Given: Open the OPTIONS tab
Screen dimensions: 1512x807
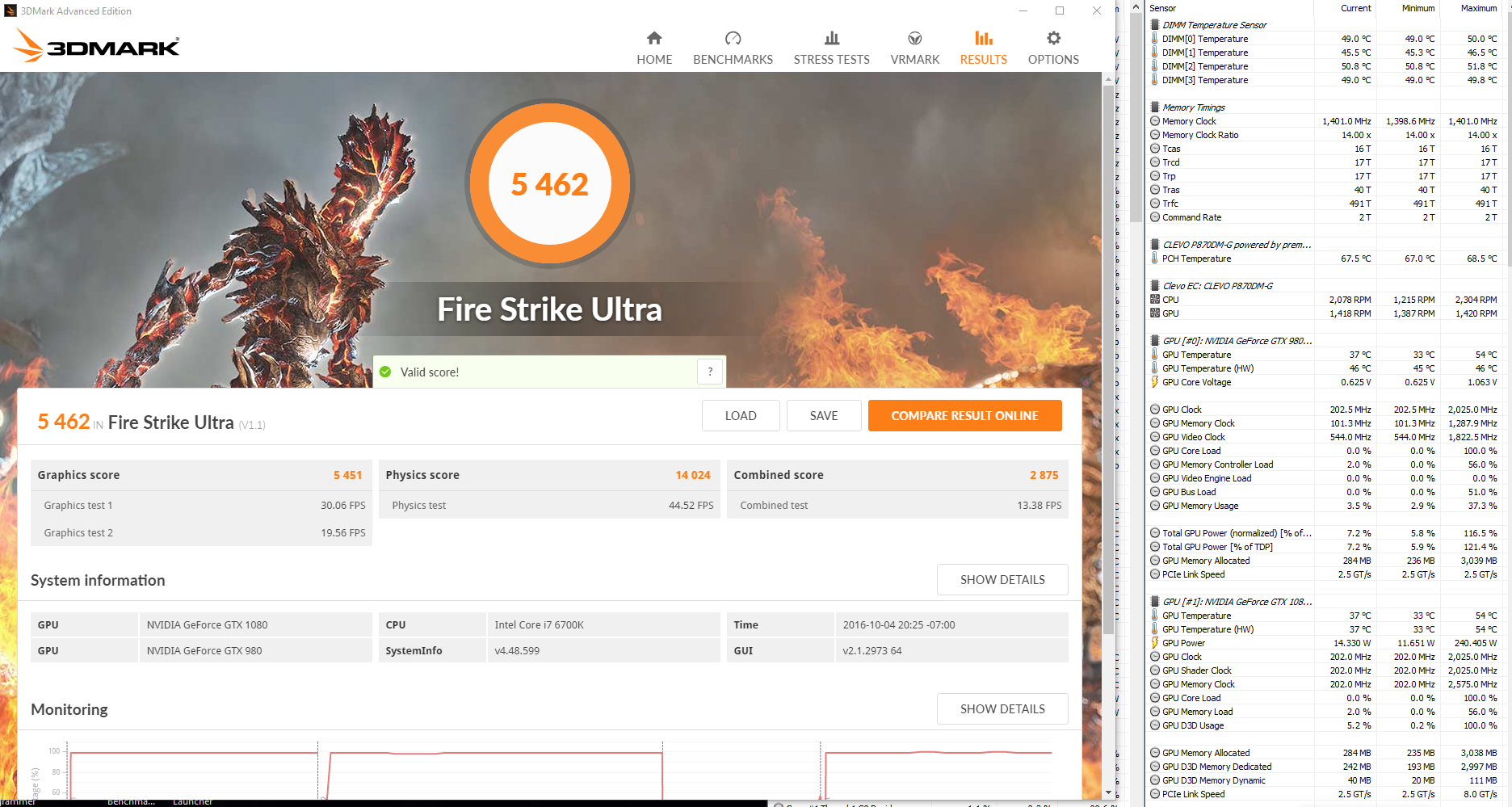Looking at the screenshot, I should click(x=1053, y=48).
